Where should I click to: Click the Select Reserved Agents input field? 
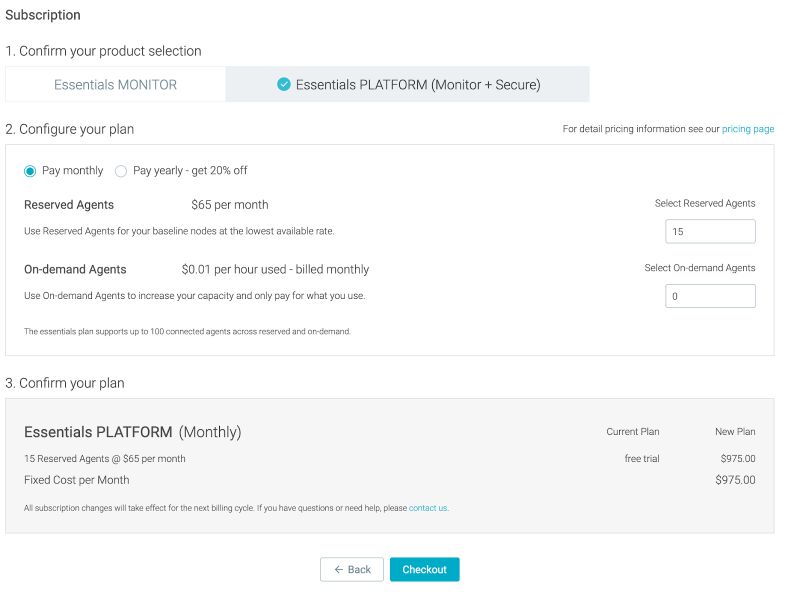(x=710, y=231)
